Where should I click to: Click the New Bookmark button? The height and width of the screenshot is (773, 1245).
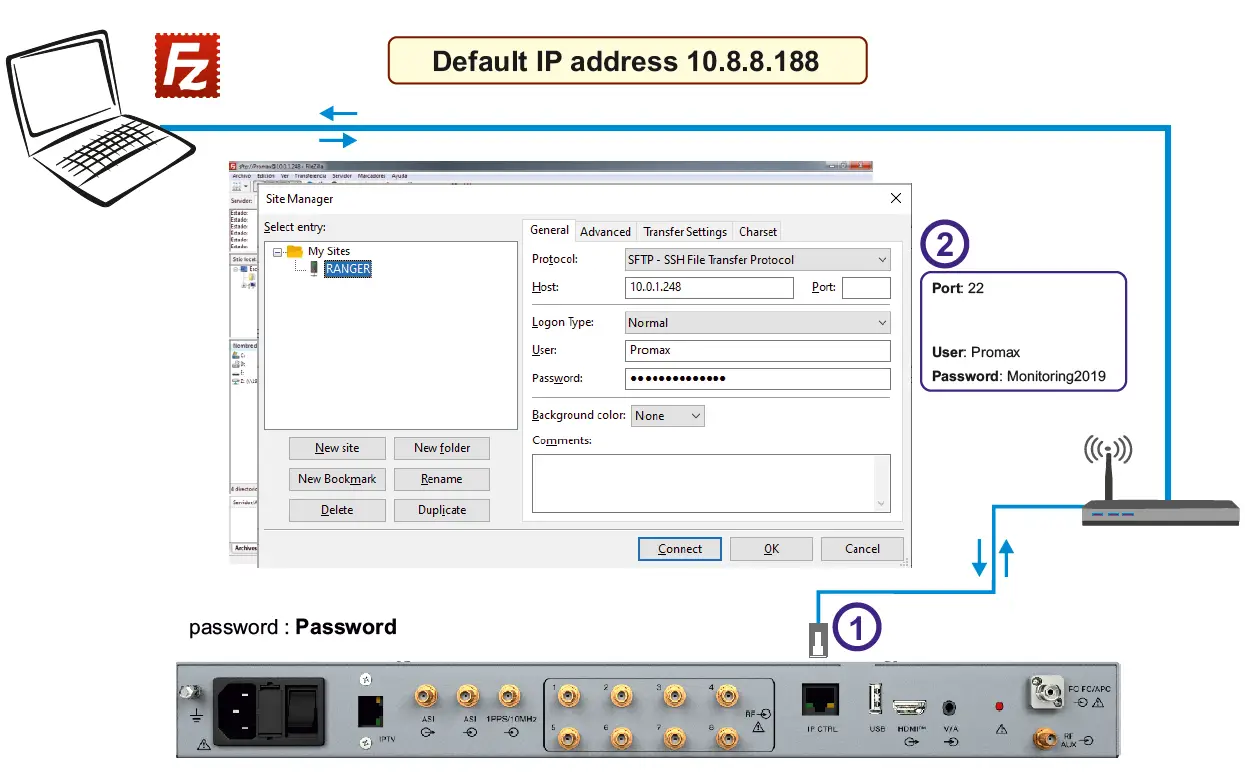337,479
